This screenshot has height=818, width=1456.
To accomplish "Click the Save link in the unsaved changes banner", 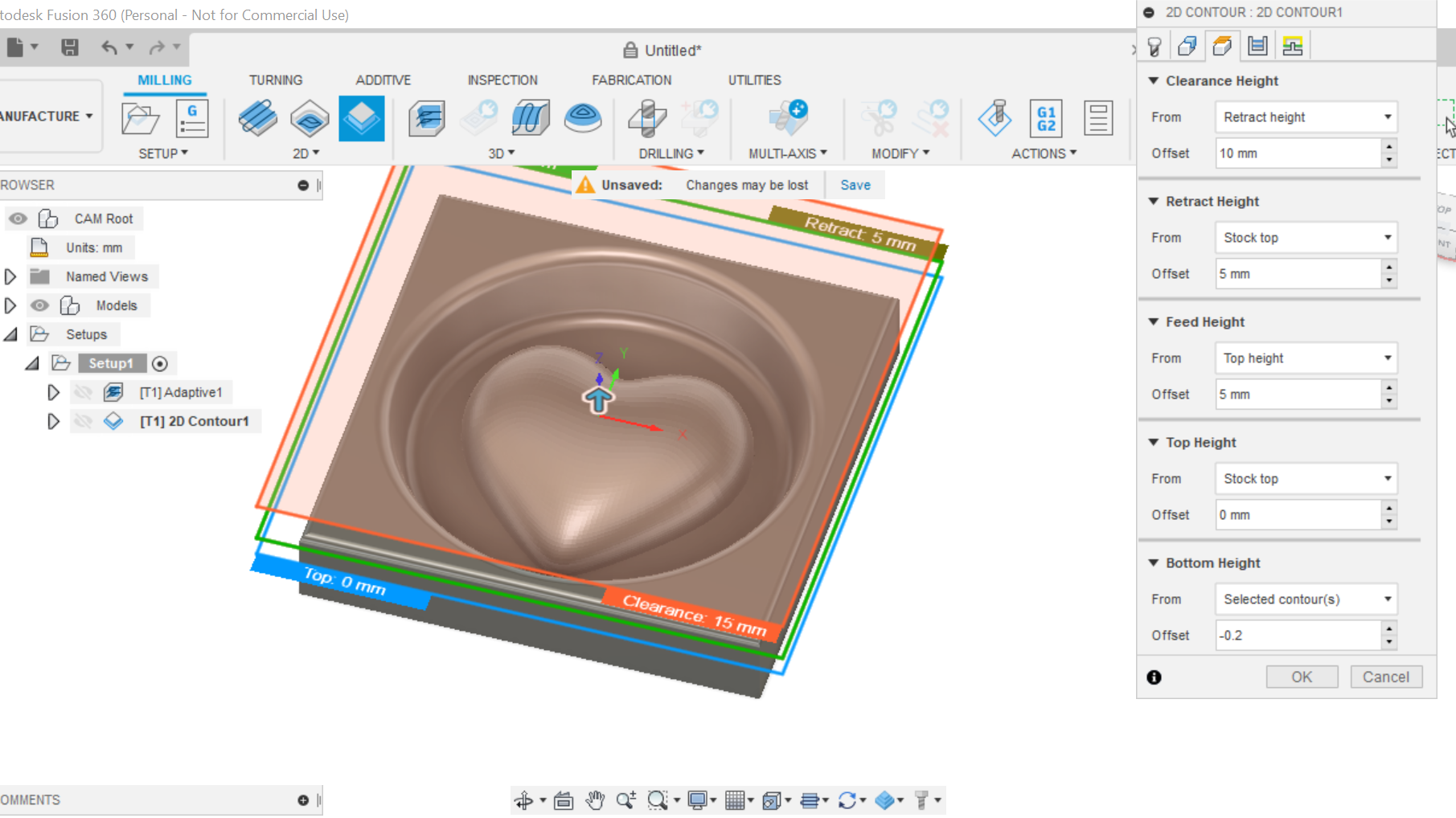I will 855,185.
